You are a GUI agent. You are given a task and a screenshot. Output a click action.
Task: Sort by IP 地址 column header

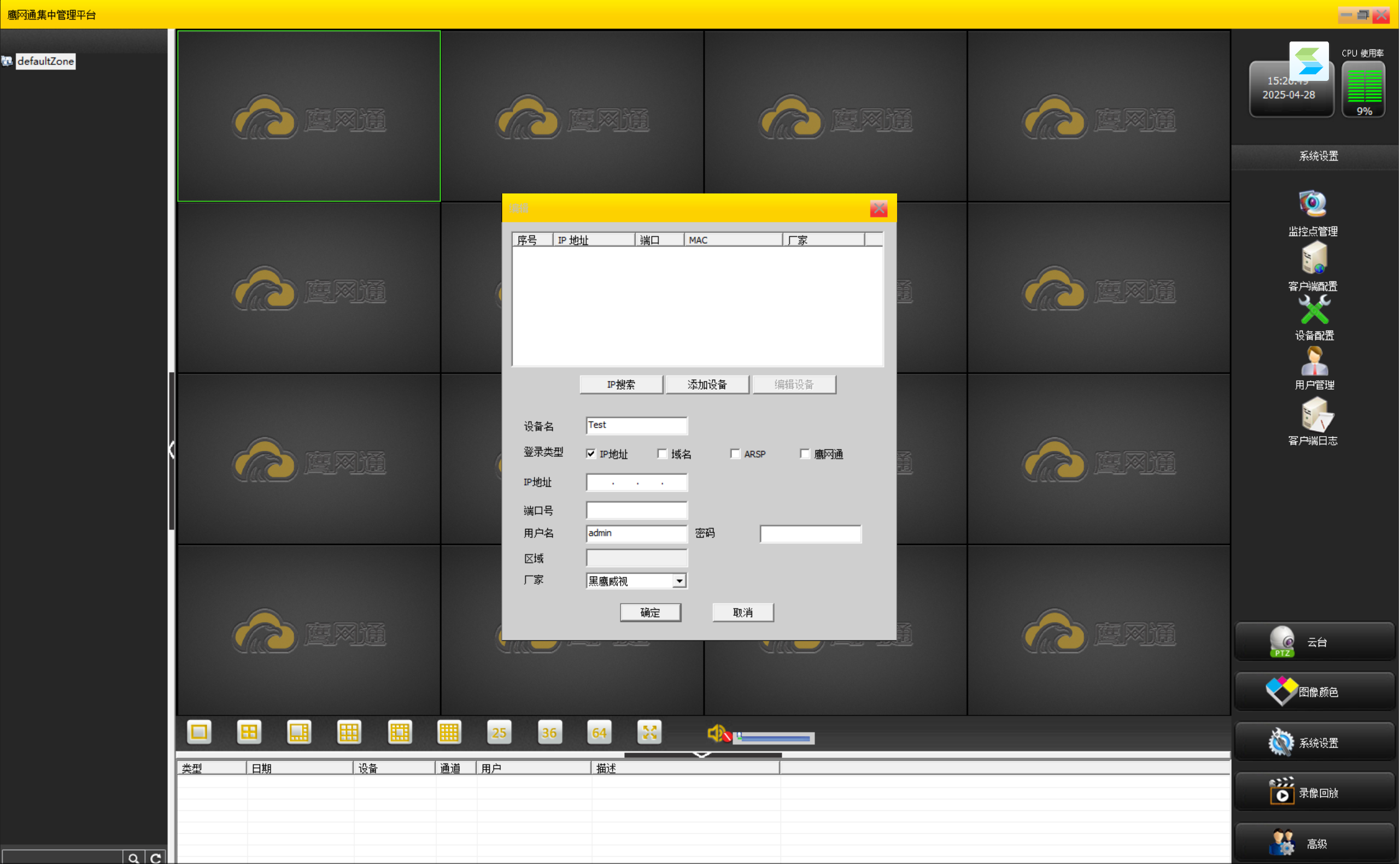tap(594, 240)
